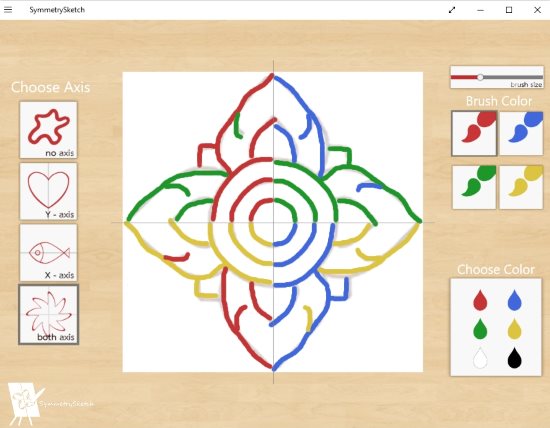The width and height of the screenshot is (550, 428).
Task: Choose the red color drop
Action: tap(480, 300)
